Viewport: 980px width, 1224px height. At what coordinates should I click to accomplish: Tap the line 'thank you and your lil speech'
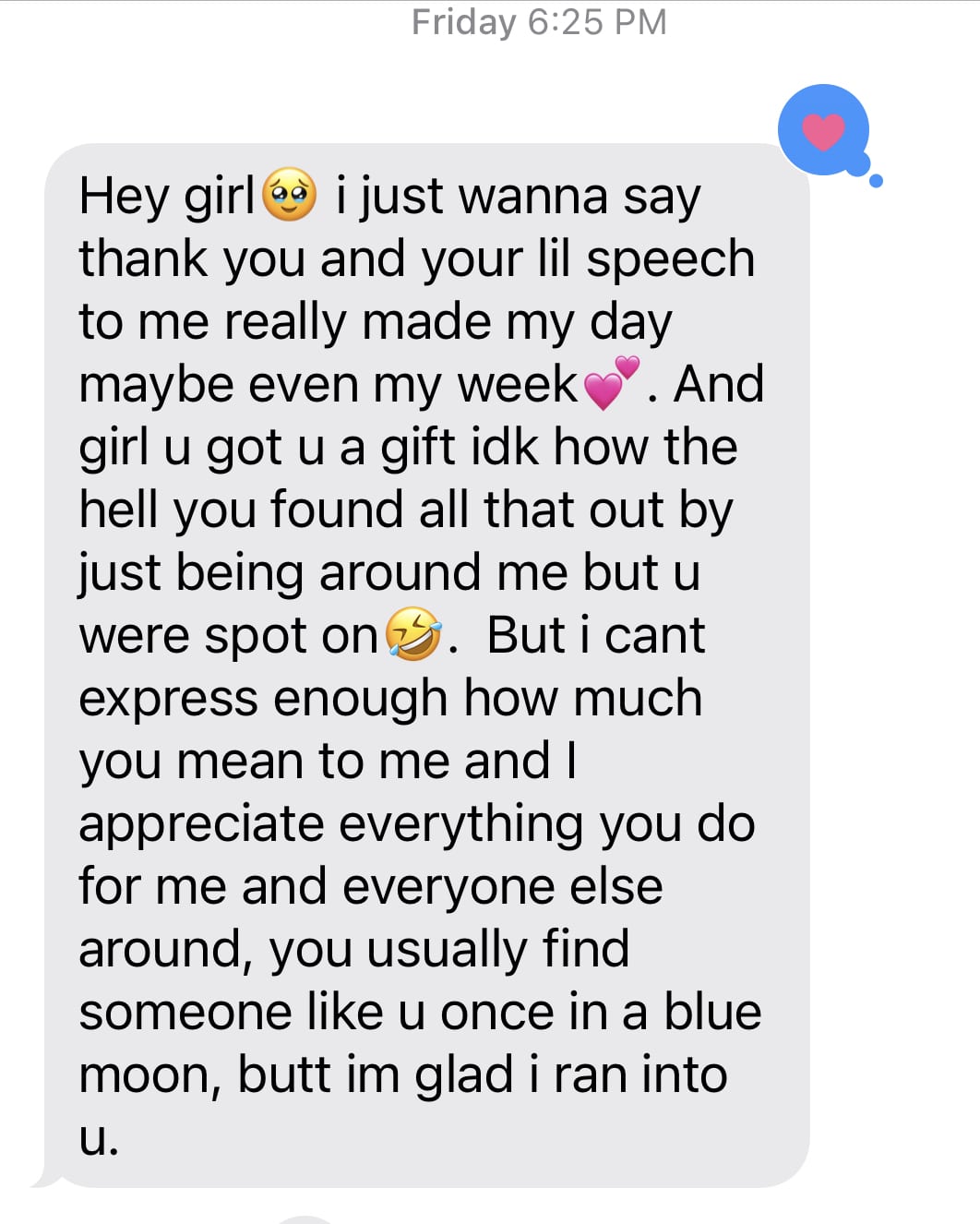click(x=417, y=259)
